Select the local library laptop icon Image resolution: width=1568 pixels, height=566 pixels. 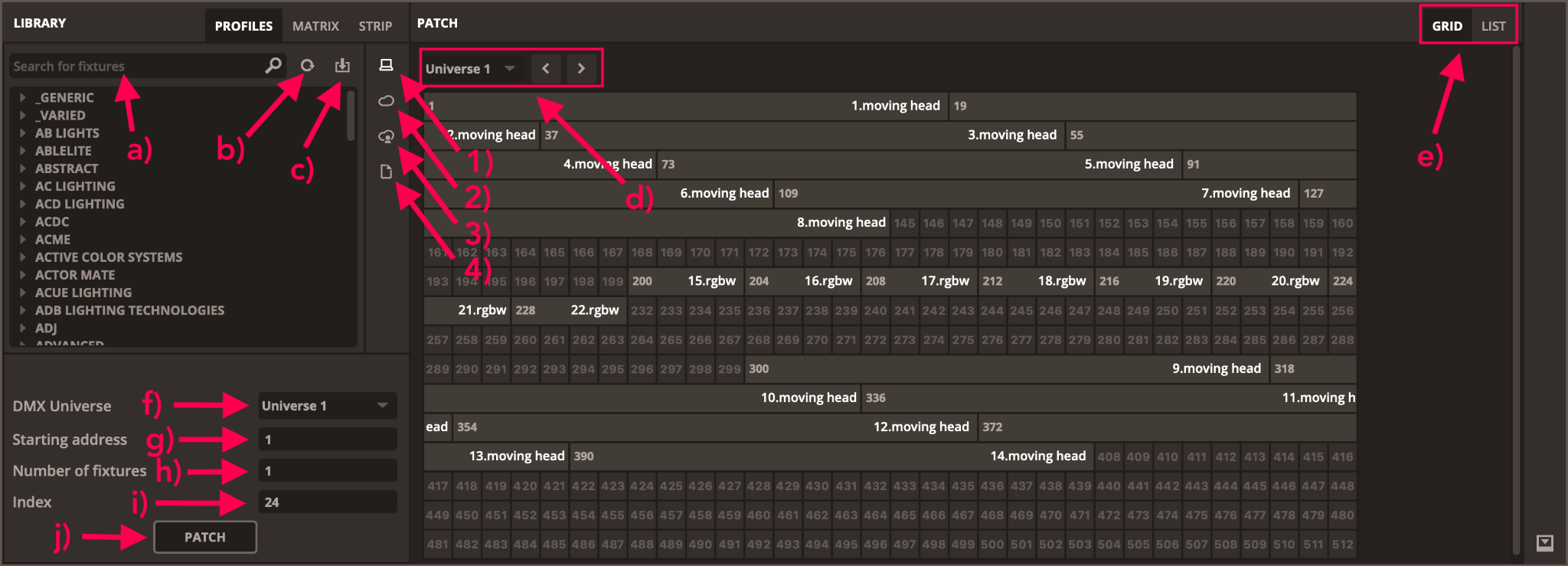tap(386, 65)
